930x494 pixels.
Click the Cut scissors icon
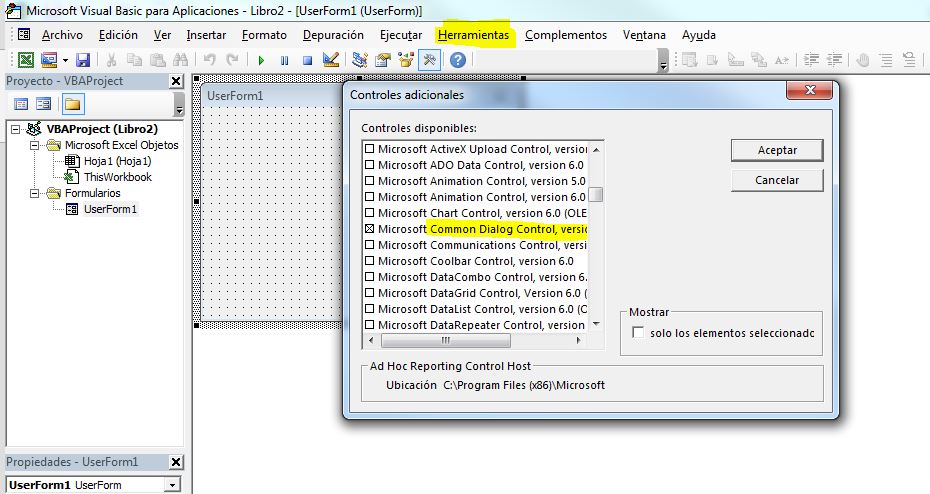(x=112, y=60)
